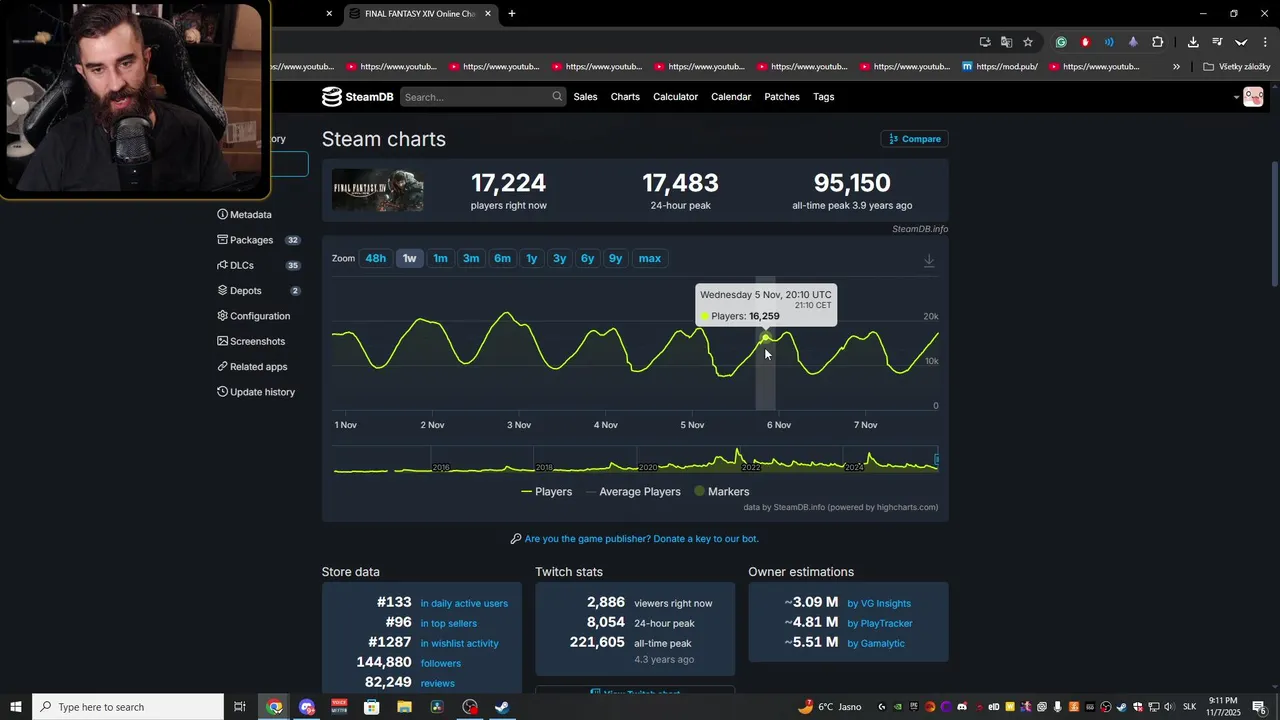Set chart zoom to 3m
Image resolution: width=1280 pixels, height=720 pixels.
[471, 258]
